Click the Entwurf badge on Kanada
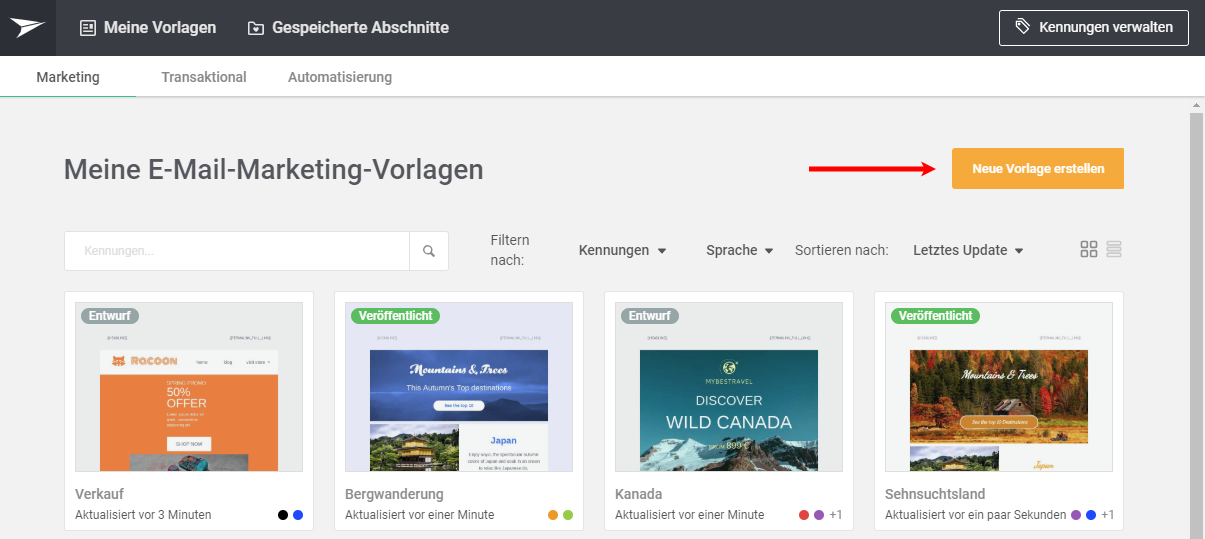Image resolution: width=1205 pixels, height=539 pixels. [x=650, y=316]
